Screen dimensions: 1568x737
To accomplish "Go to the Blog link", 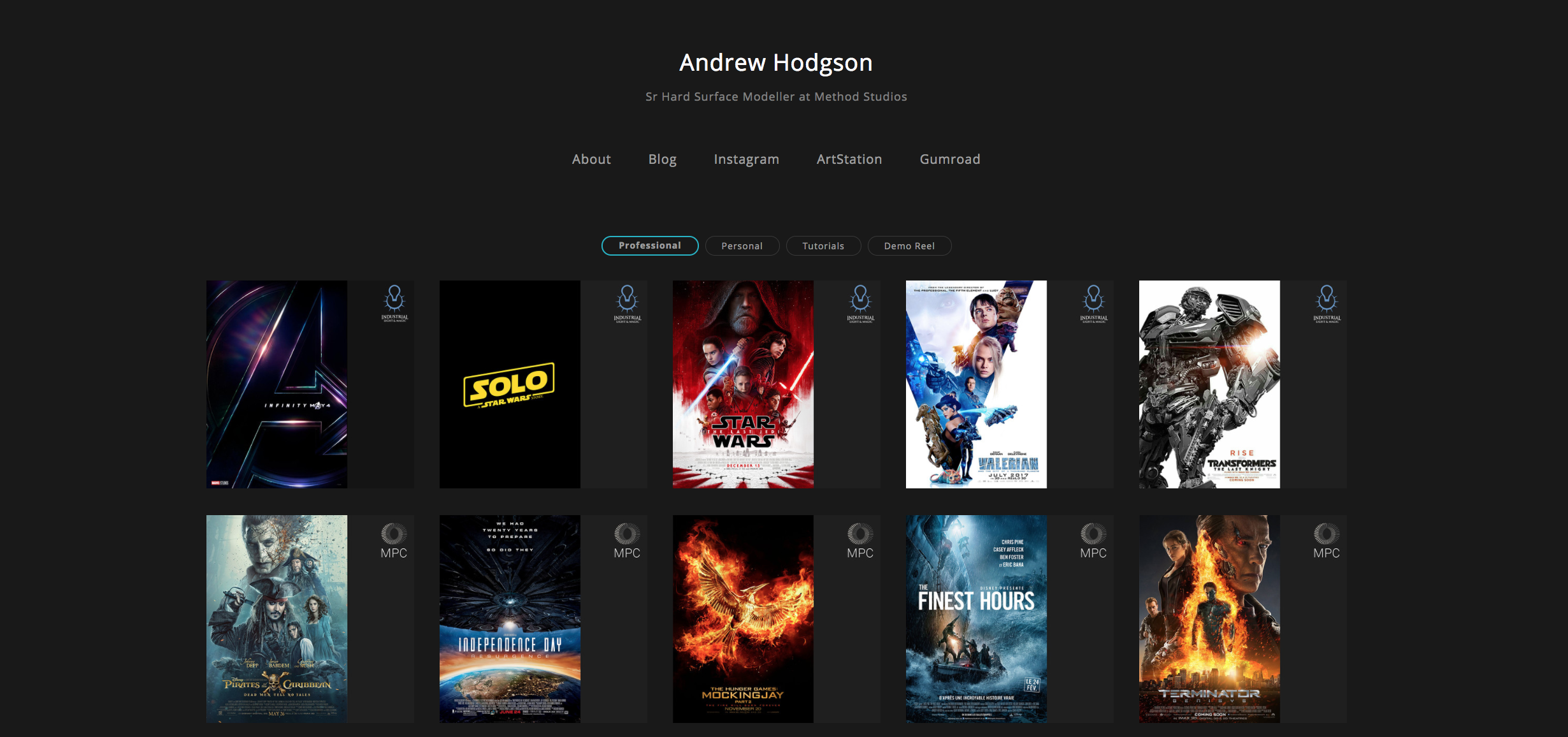I will (663, 159).
